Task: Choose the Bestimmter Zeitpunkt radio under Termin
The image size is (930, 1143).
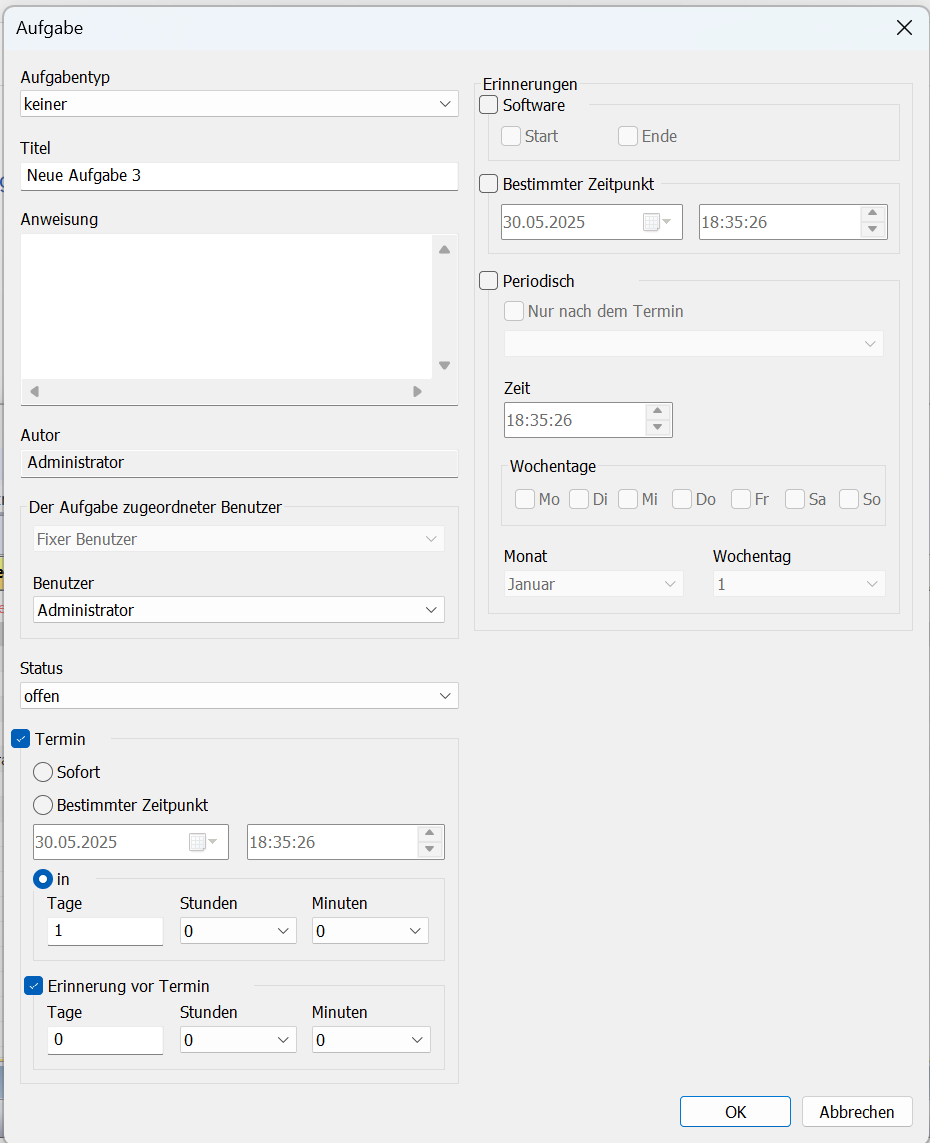Action: click(x=44, y=805)
